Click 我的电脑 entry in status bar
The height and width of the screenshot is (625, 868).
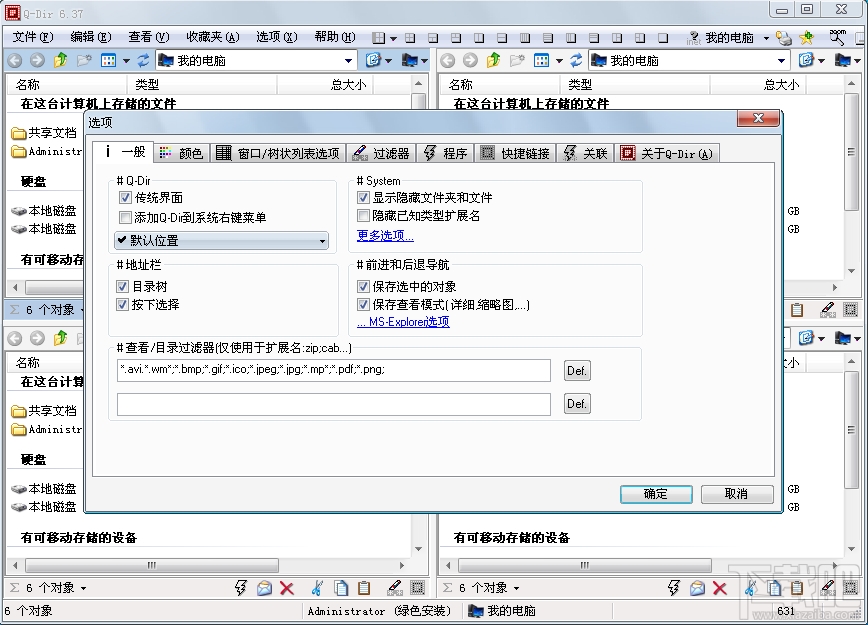click(503, 611)
